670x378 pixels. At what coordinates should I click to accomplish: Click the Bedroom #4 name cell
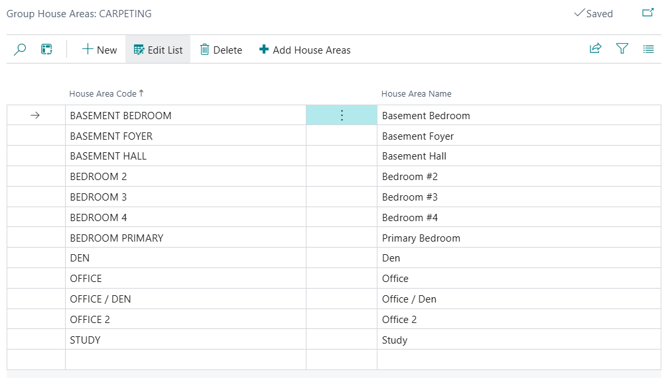pos(519,217)
